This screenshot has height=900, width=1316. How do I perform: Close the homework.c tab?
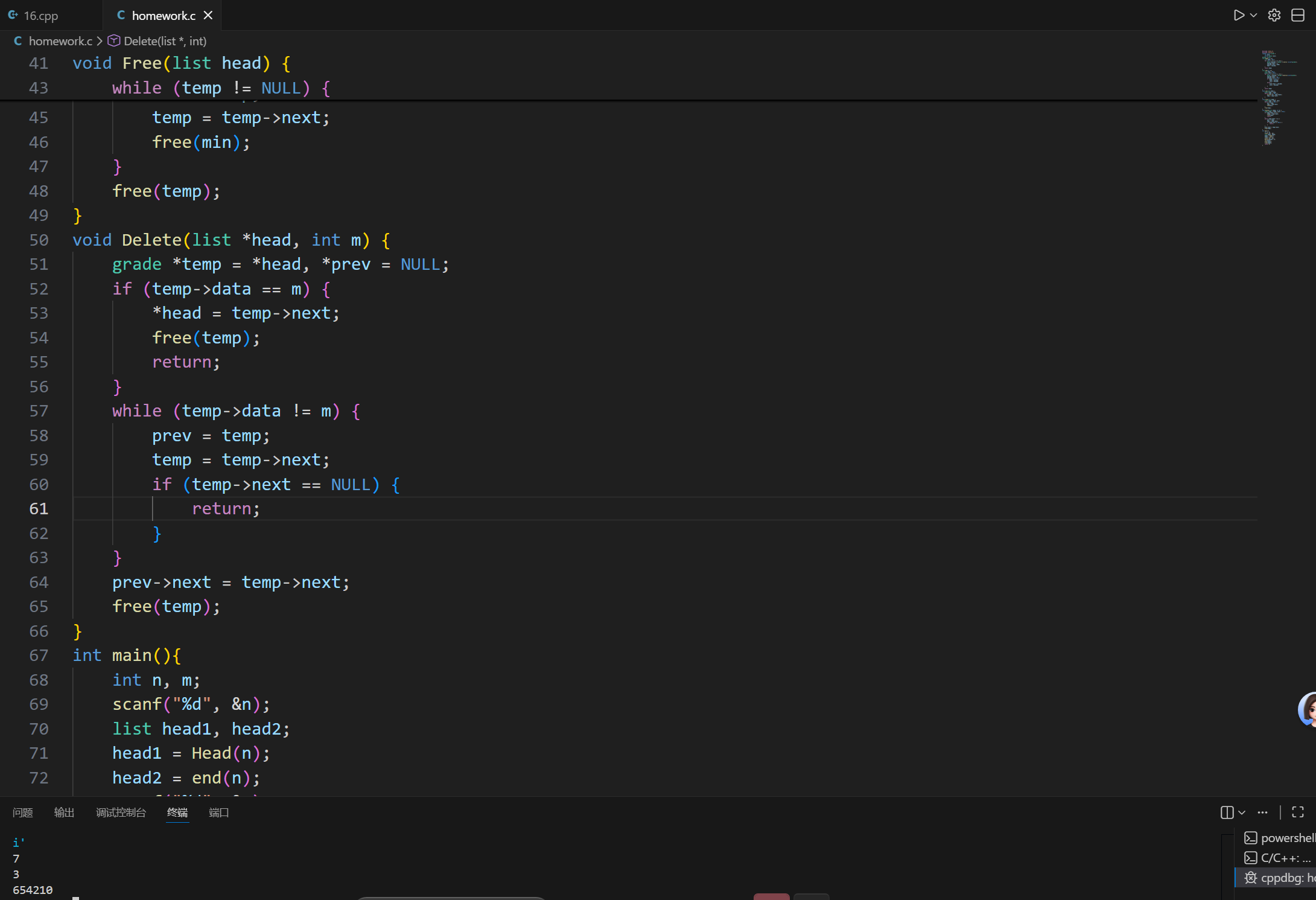(x=208, y=15)
